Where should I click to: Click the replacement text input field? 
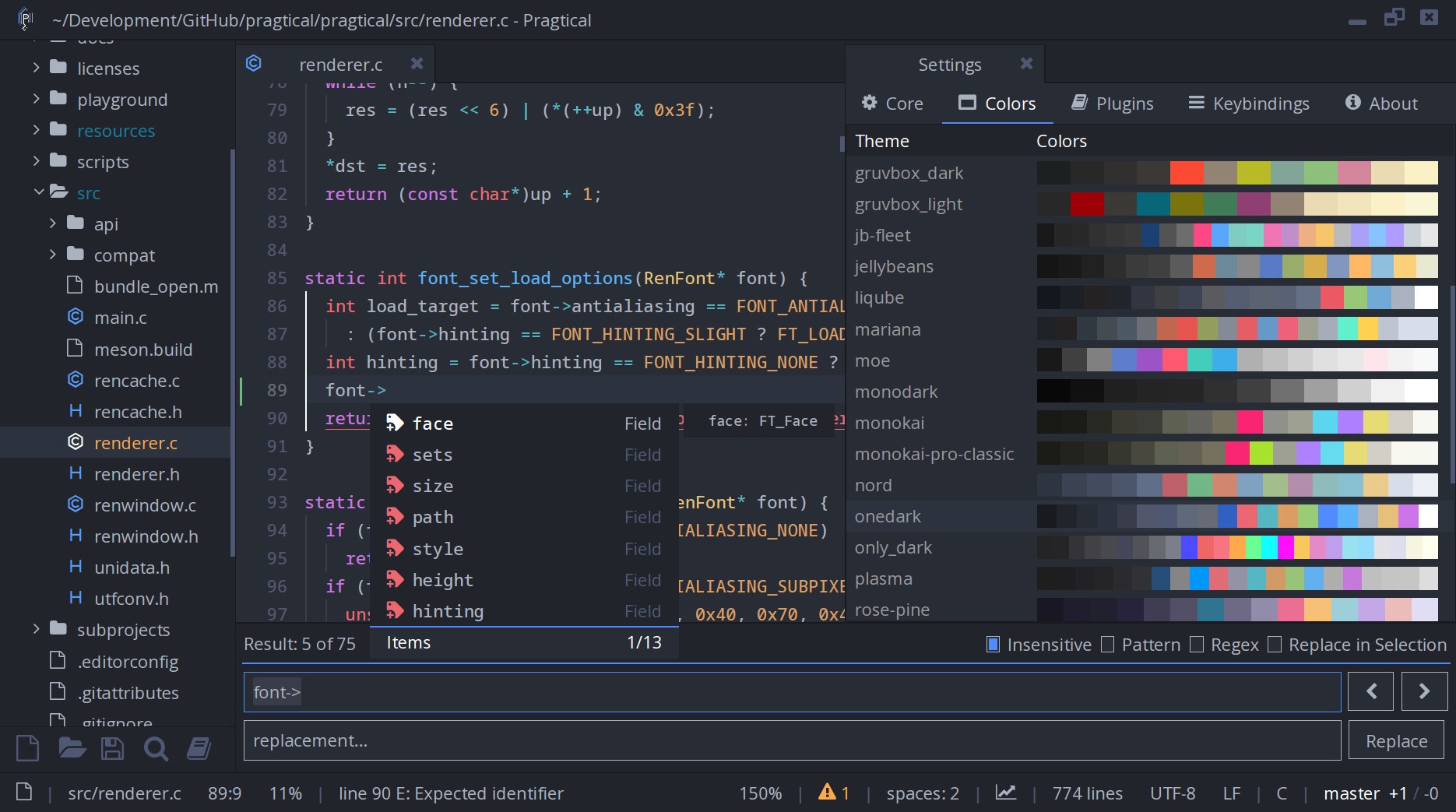tap(792, 740)
